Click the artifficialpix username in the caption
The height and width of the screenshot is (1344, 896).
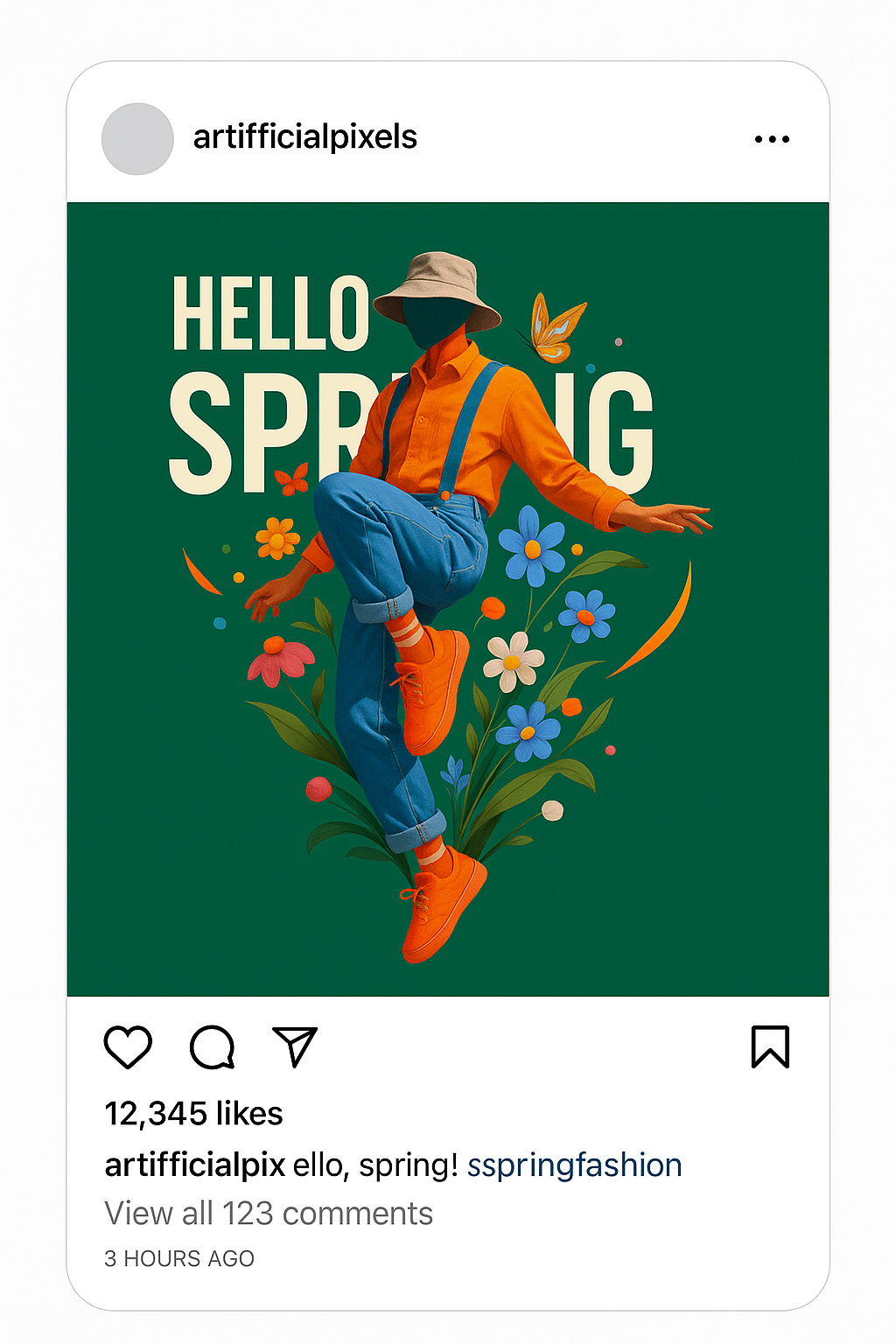[194, 1165]
